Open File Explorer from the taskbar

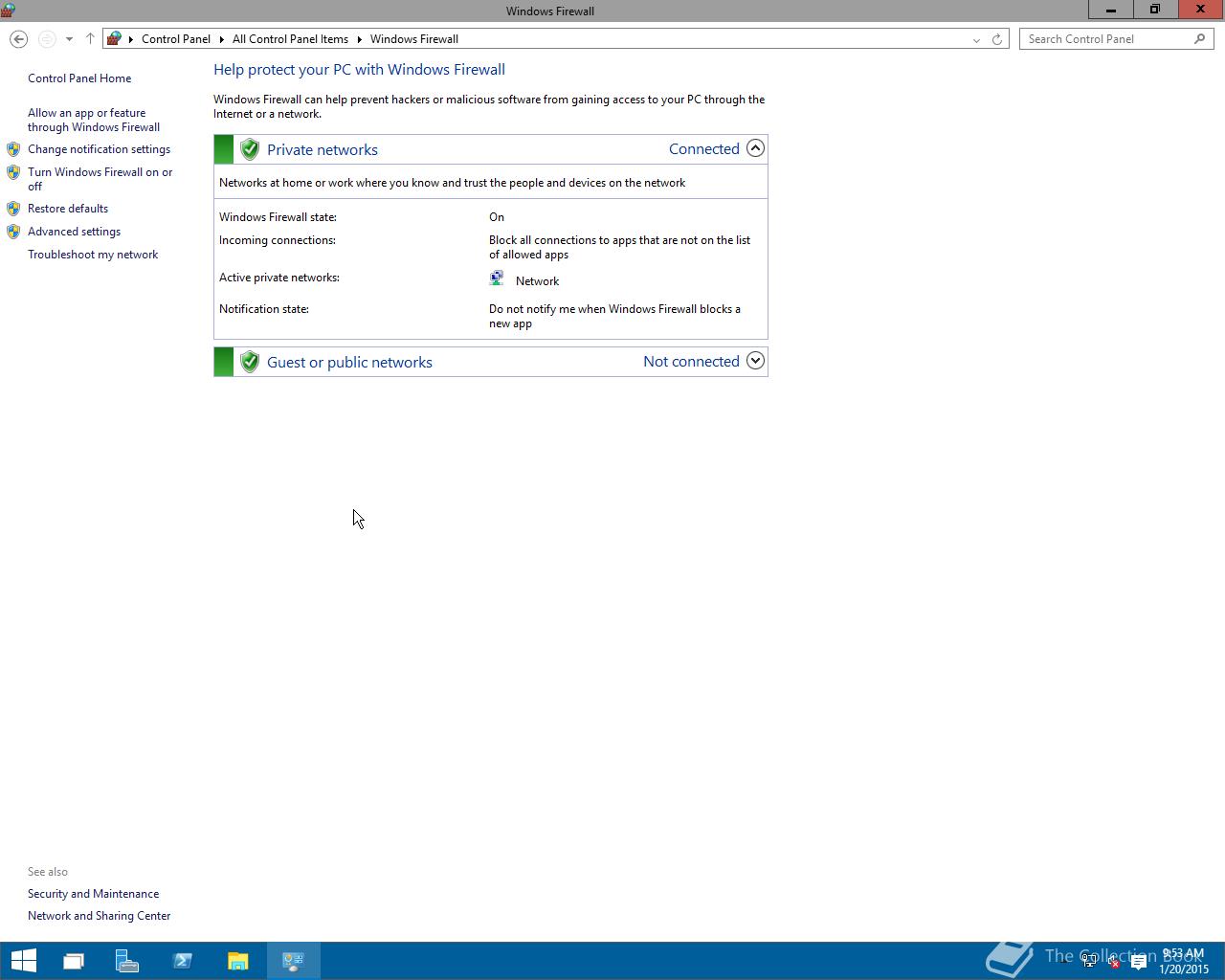238,961
